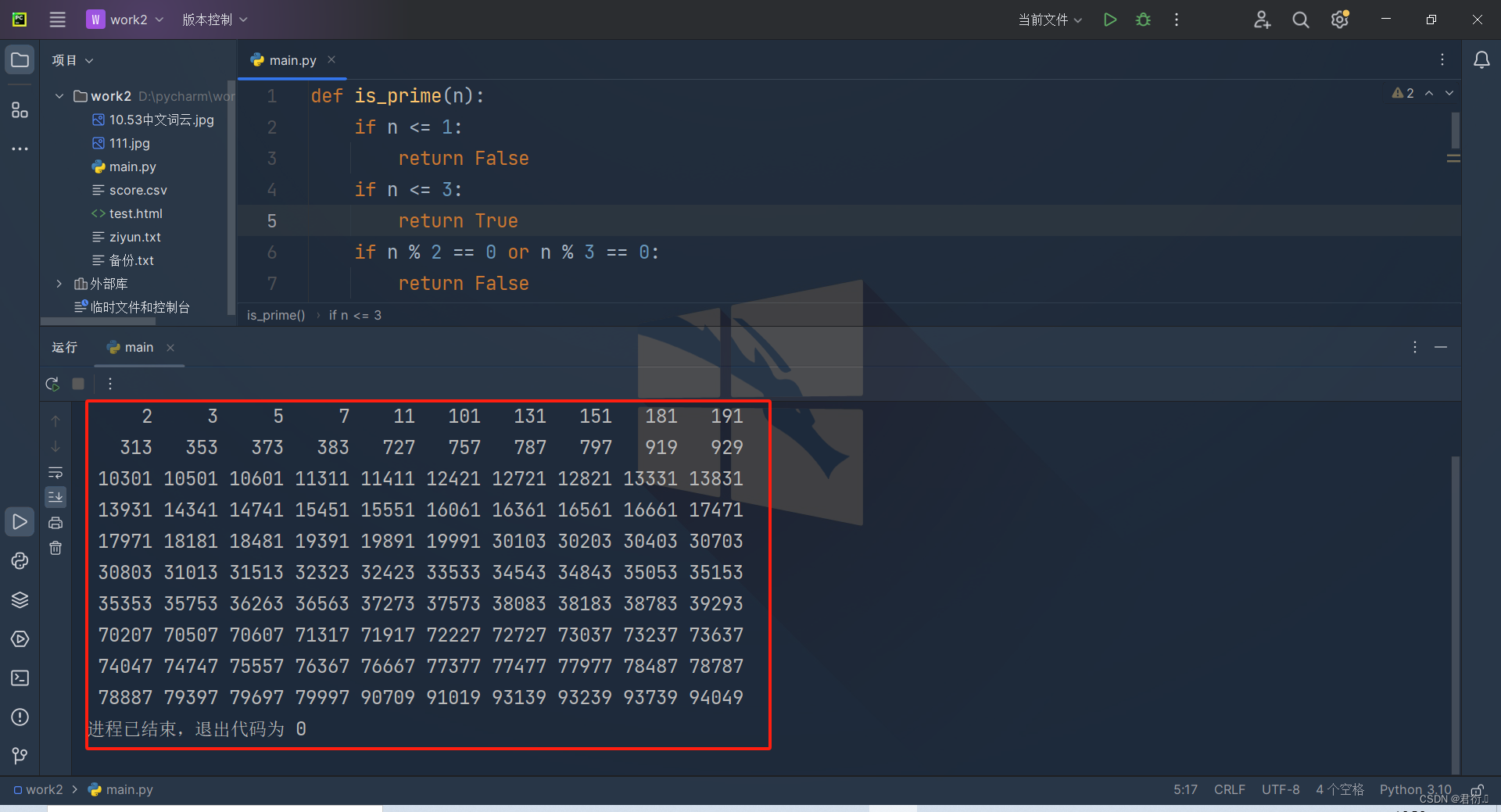The image size is (1501, 812).
Task: Expand the 外部库 external libraries node
Action: (59, 284)
